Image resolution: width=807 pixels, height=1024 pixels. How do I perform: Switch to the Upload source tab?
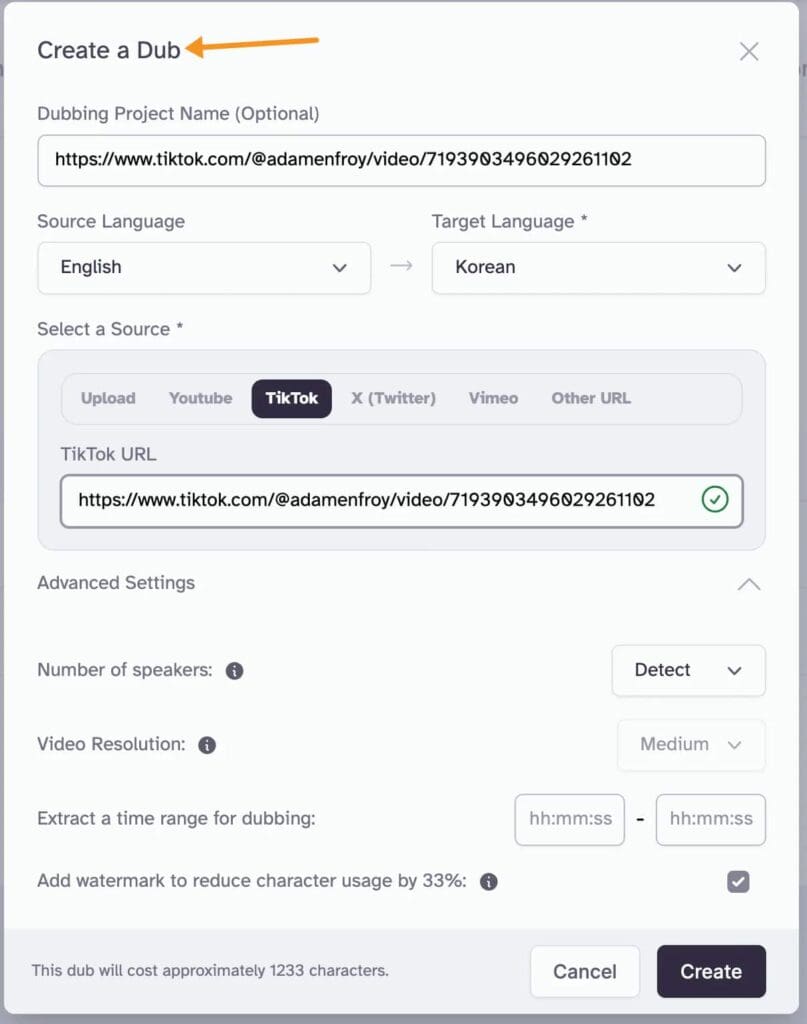click(107, 398)
